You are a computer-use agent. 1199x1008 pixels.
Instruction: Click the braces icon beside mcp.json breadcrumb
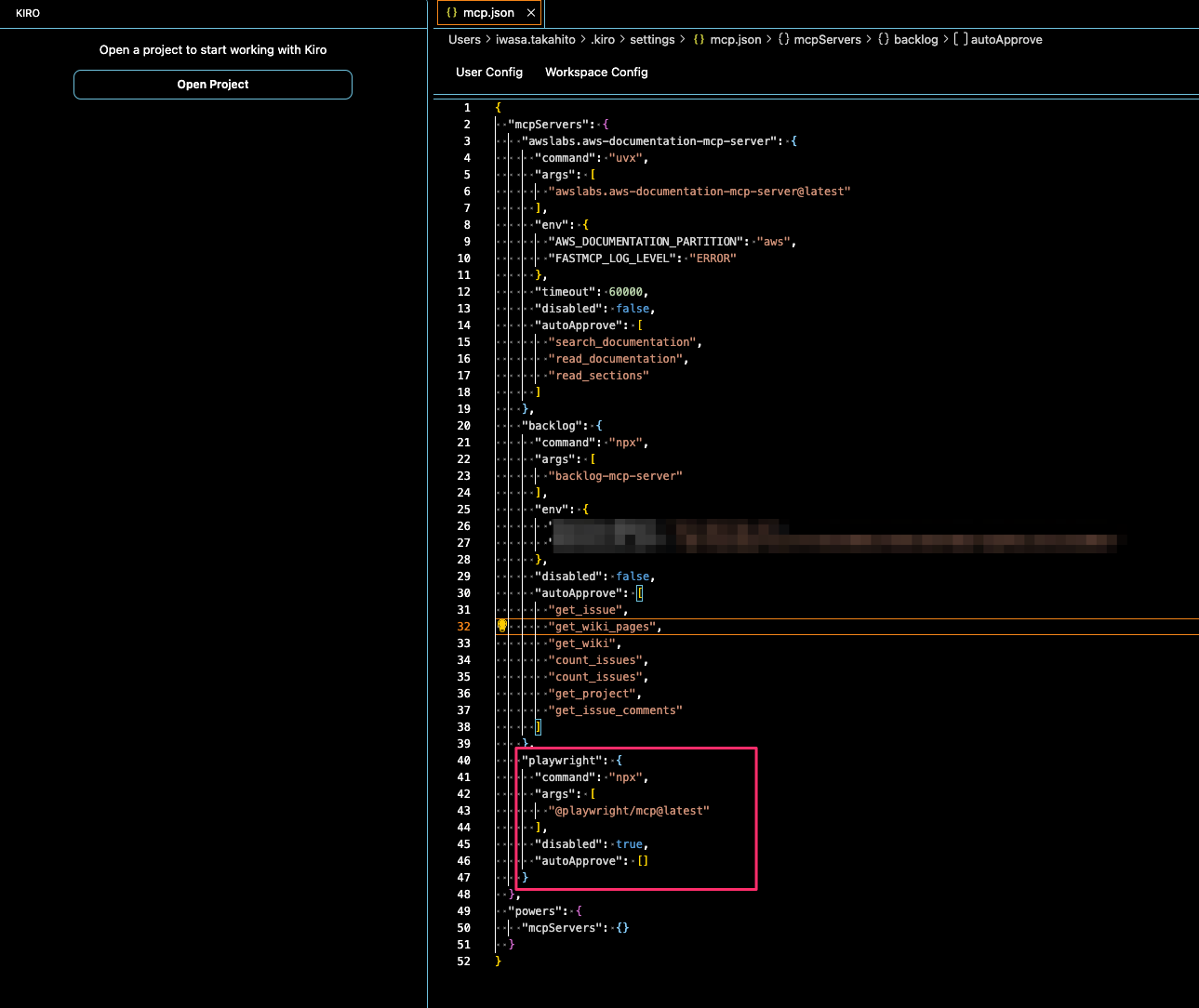pos(699,40)
